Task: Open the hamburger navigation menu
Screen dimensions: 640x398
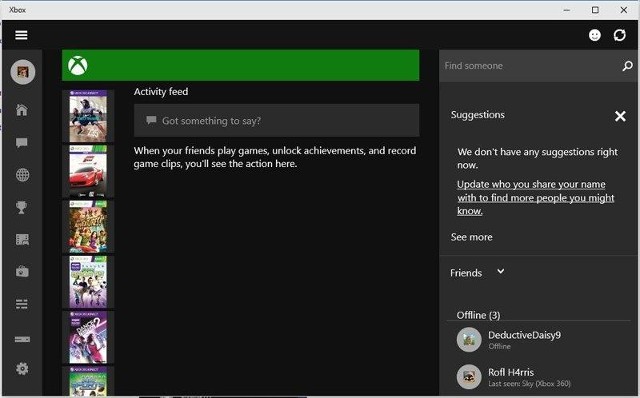Action: (x=21, y=35)
